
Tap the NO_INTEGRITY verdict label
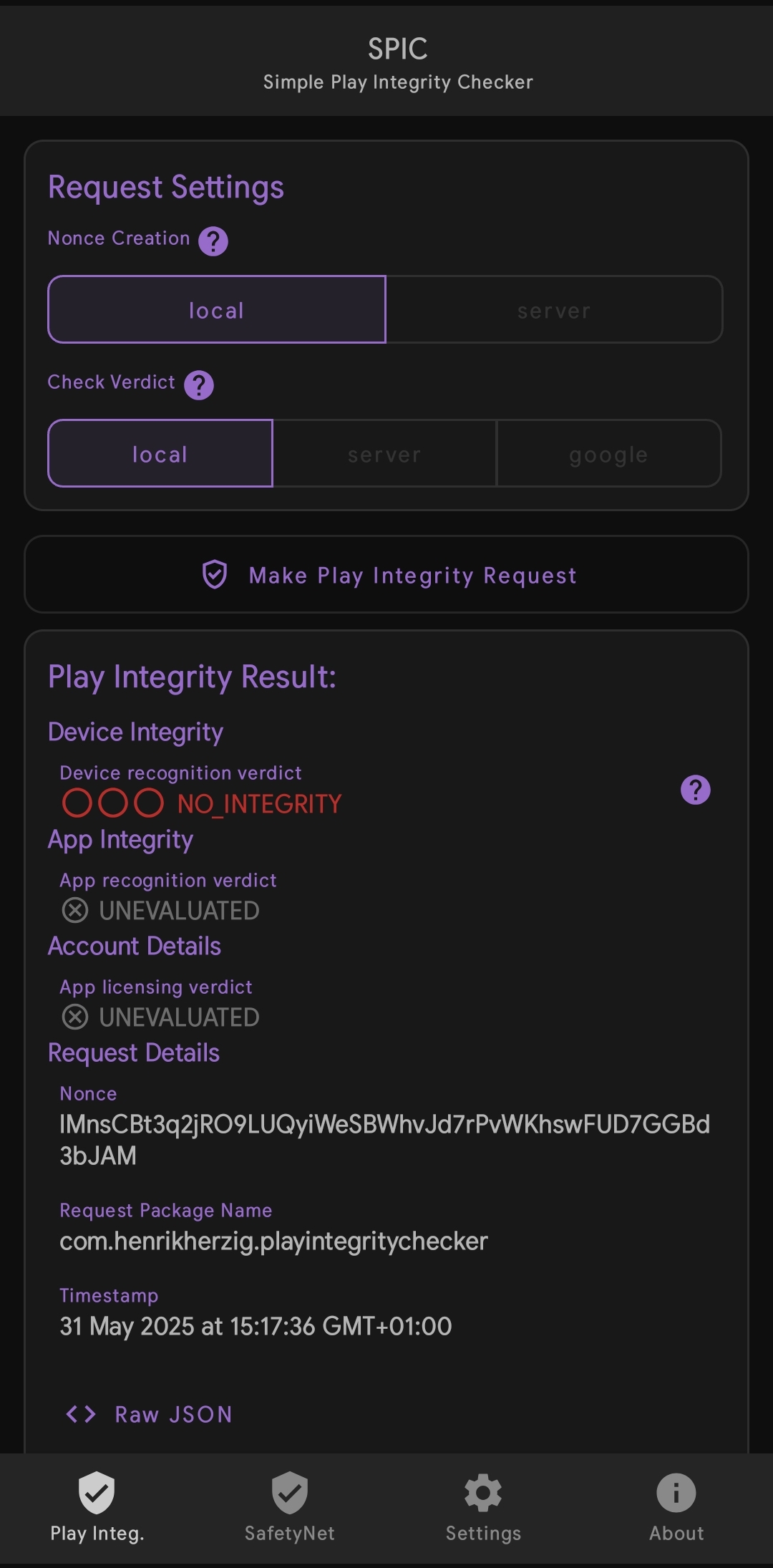pyautogui.click(x=260, y=804)
